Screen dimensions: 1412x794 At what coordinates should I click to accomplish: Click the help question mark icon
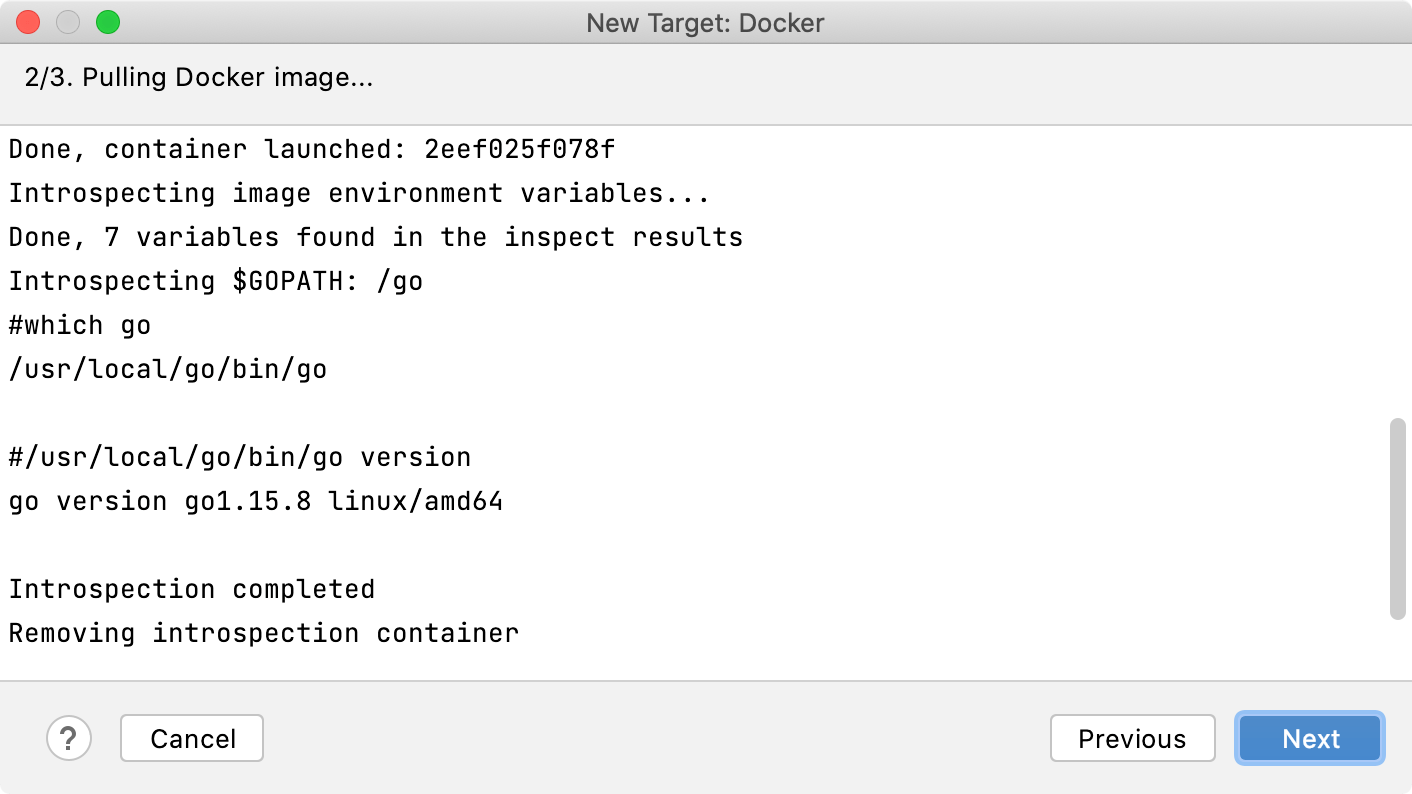coord(69,738)
